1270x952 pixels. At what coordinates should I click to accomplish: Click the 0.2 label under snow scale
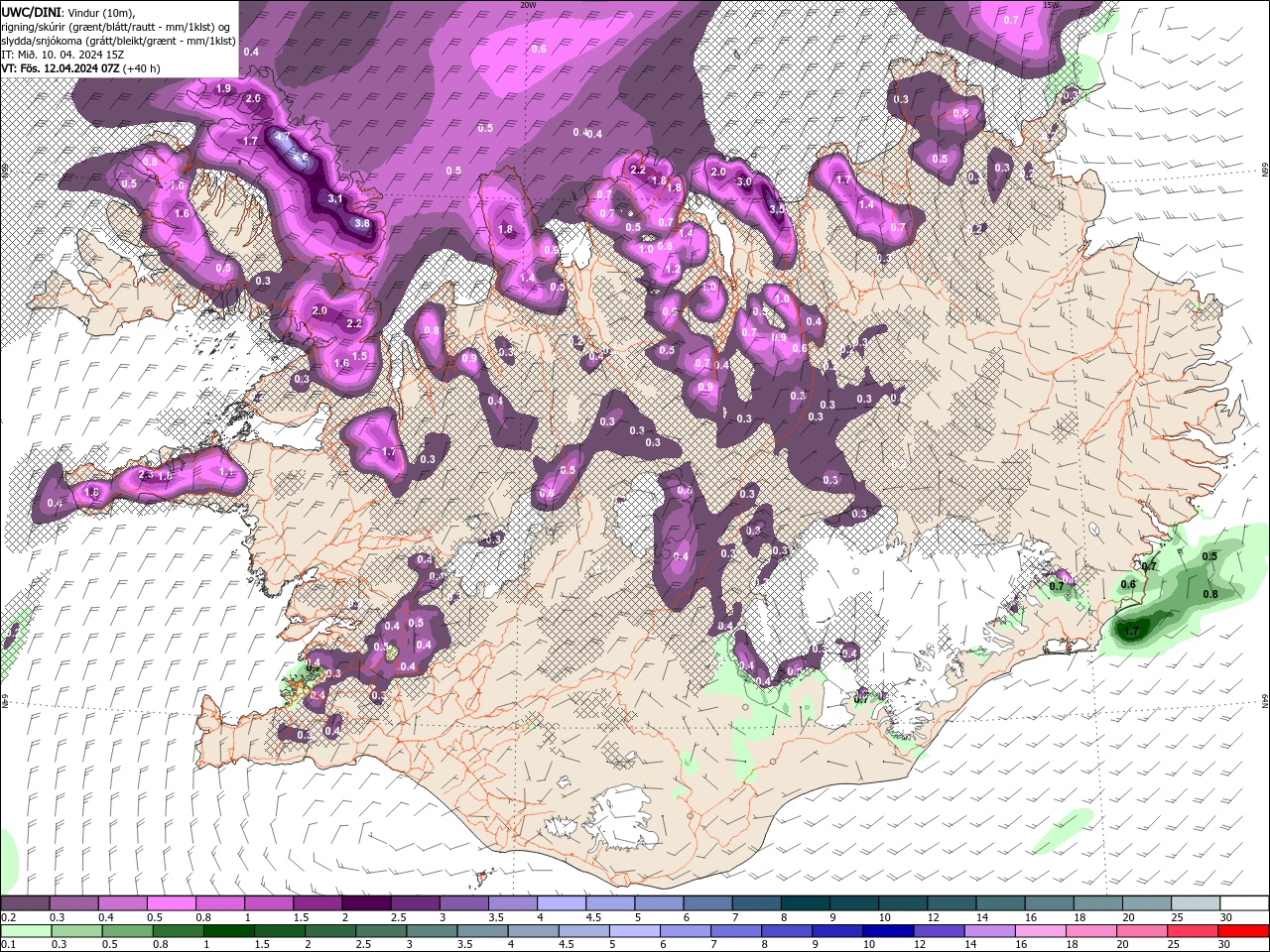tap(7, 917)
